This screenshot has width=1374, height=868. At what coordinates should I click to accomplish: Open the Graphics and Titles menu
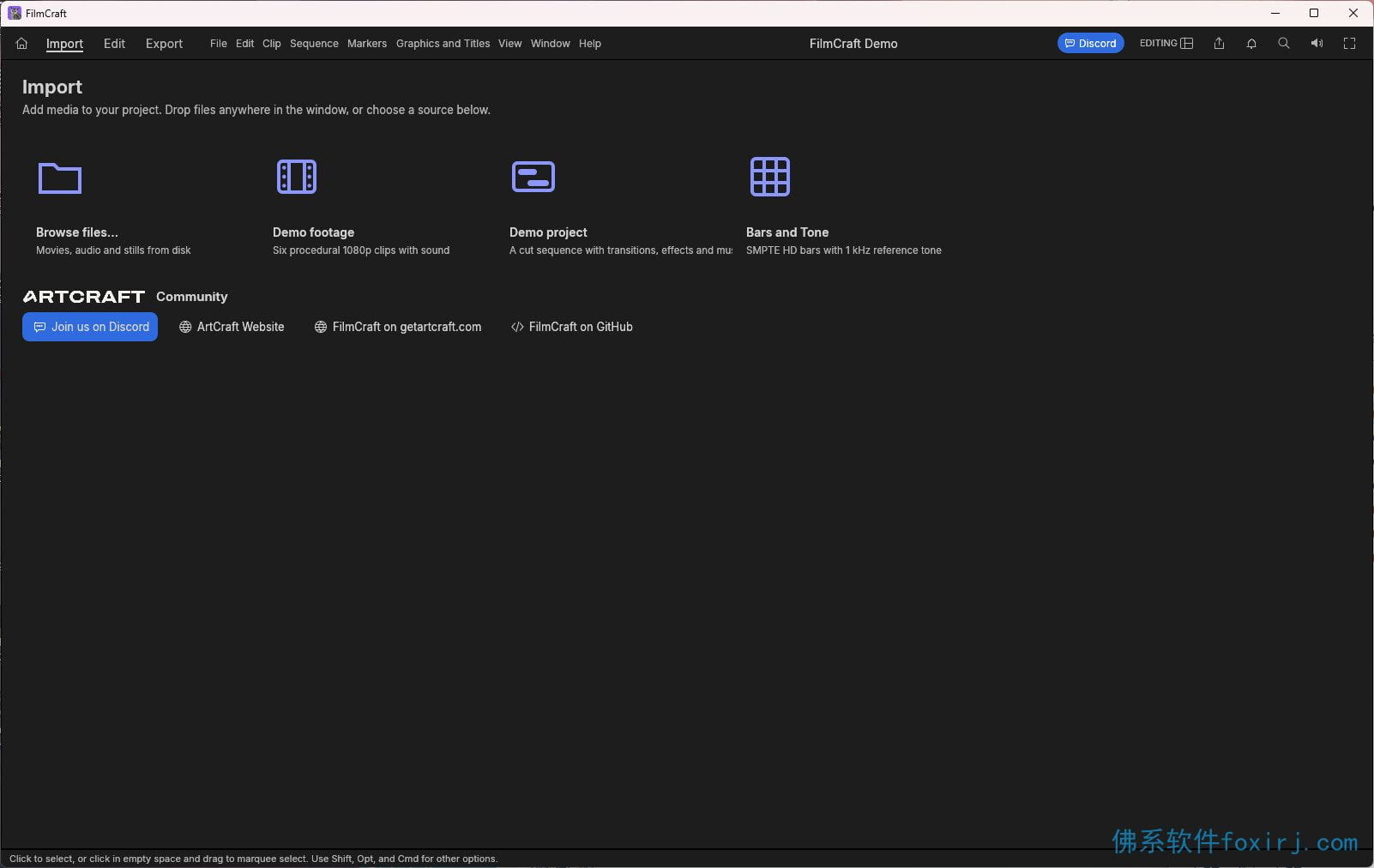[x=443, y=44]
